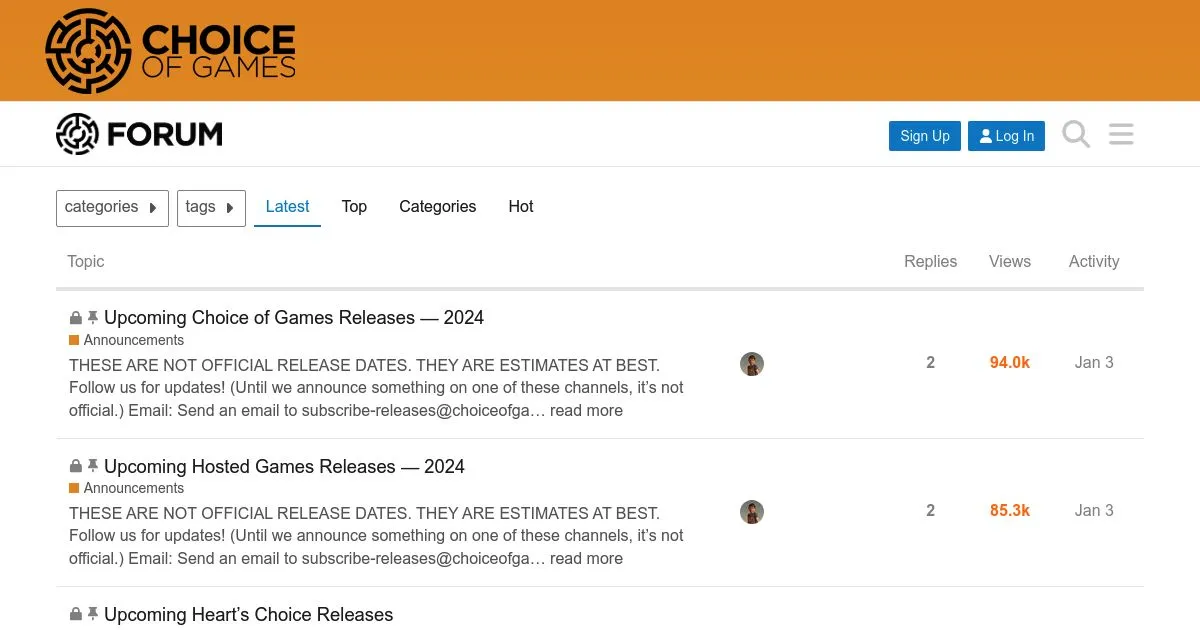This screenshot has height=630, width=1200.
Task: Open poster avatar on Choice of Games Releases row
Action: pos(752,364)
